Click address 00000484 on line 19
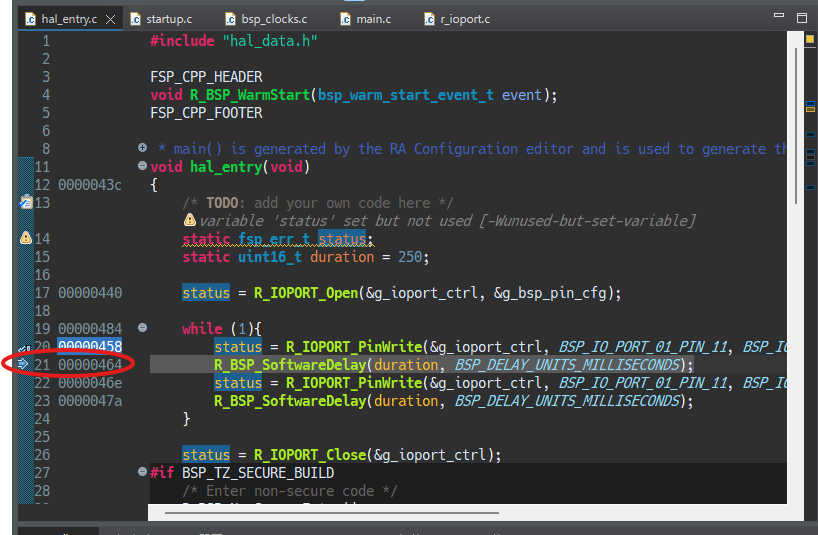 point(90,329)
